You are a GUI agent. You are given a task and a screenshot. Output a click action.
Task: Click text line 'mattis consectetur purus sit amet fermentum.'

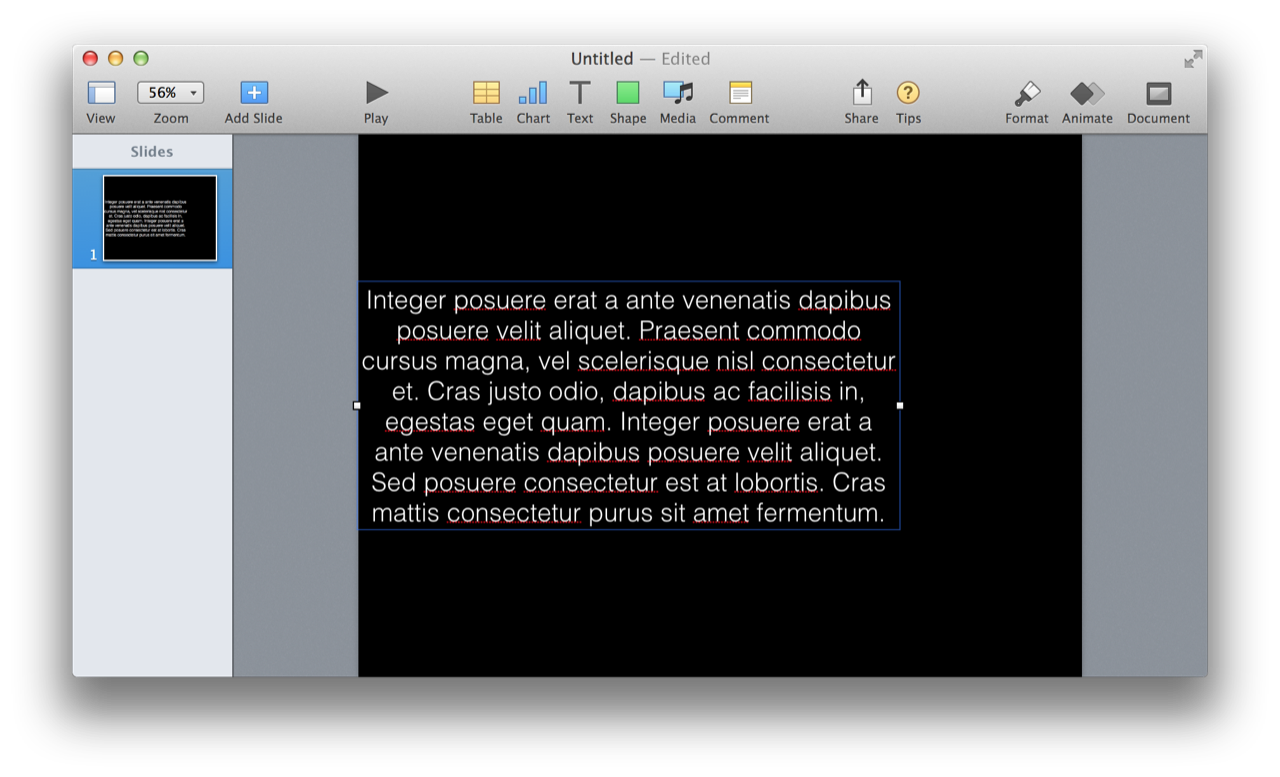point(628,514)
